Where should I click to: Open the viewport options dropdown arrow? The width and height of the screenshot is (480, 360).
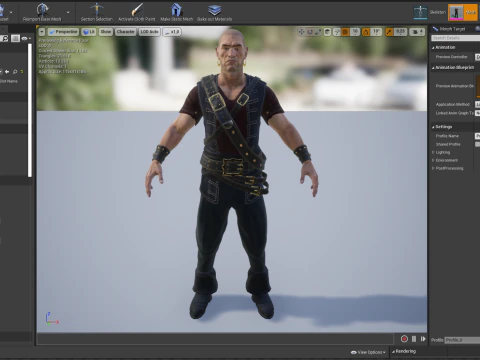pos(42,32)
